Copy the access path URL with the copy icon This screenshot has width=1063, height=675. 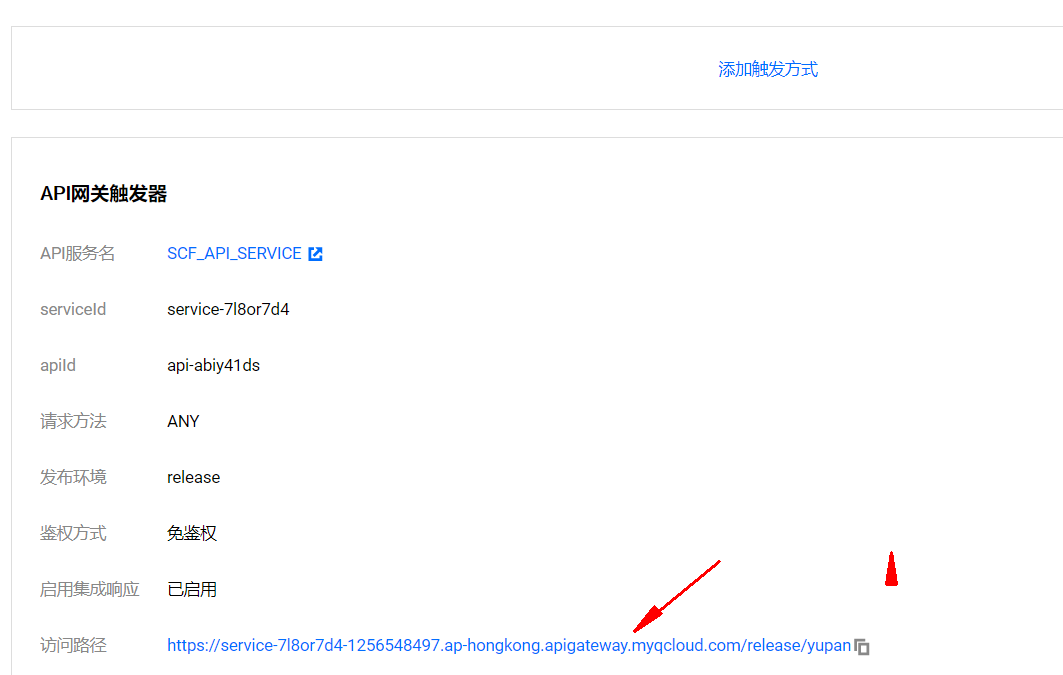pyautogui.click(x=862, y=647)
